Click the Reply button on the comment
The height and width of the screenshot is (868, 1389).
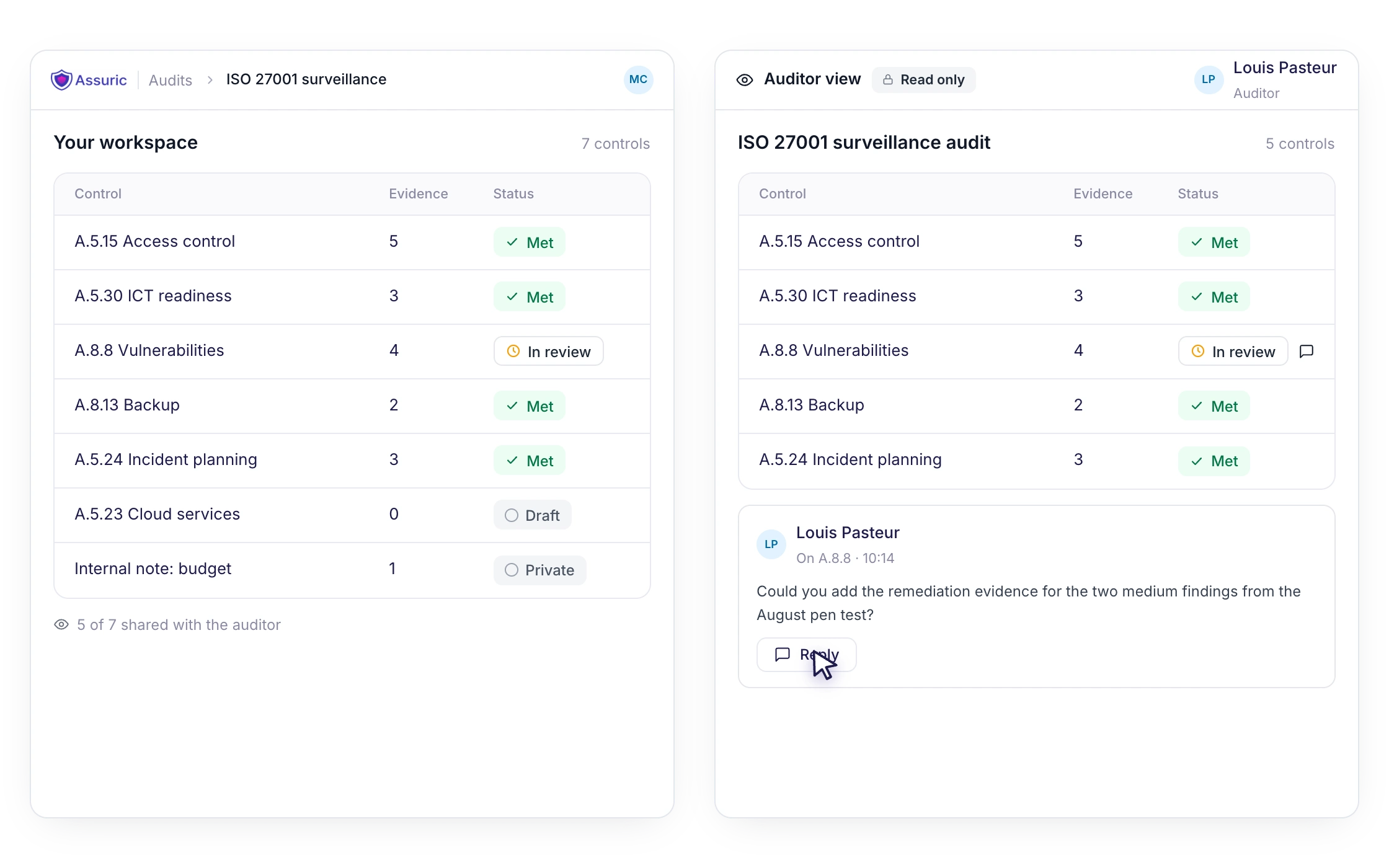coord(806,655)
